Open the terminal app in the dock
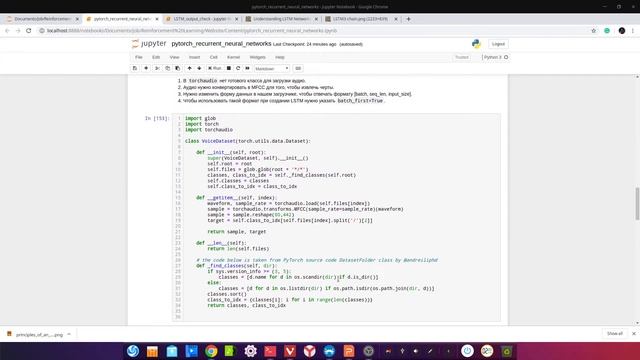The width and height of the screenshot is (640, 360). pos(270,351)
